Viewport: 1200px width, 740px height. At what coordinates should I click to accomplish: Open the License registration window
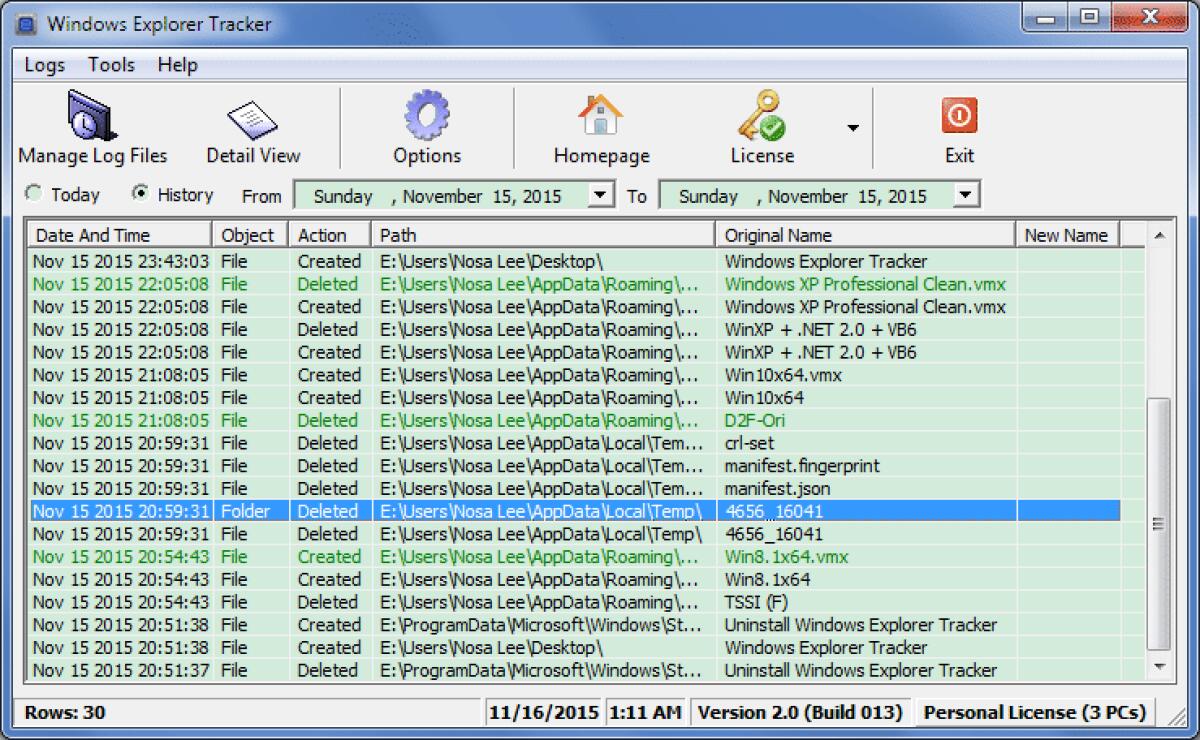click(762, 127)
